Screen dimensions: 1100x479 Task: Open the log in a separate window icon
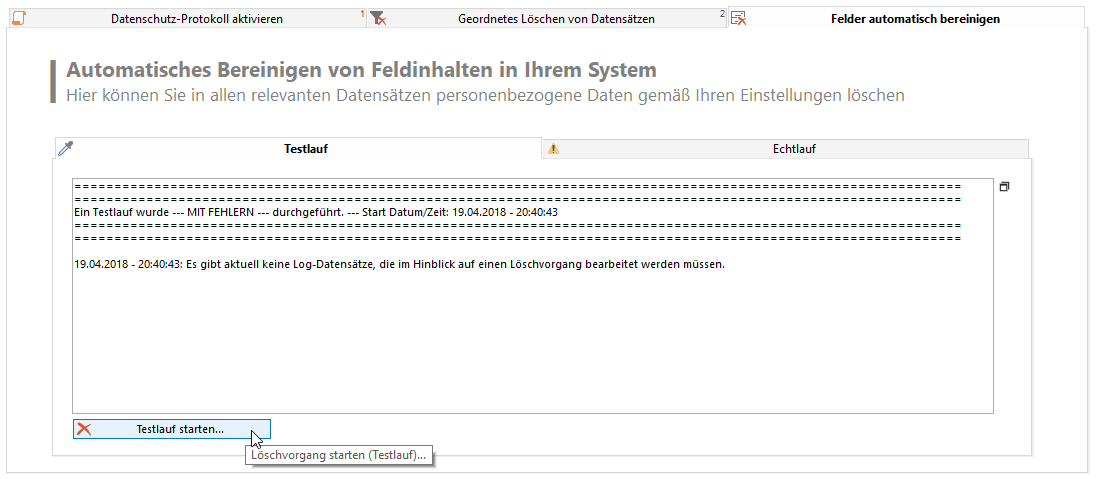tap(1004, 187)
